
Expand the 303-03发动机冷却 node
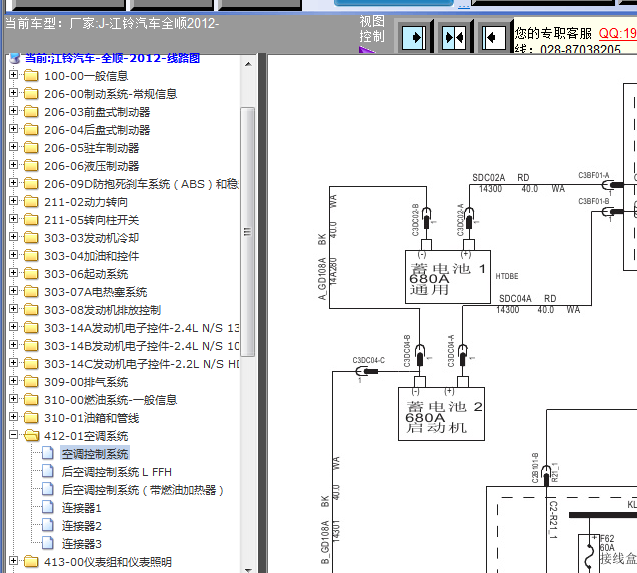13,237
